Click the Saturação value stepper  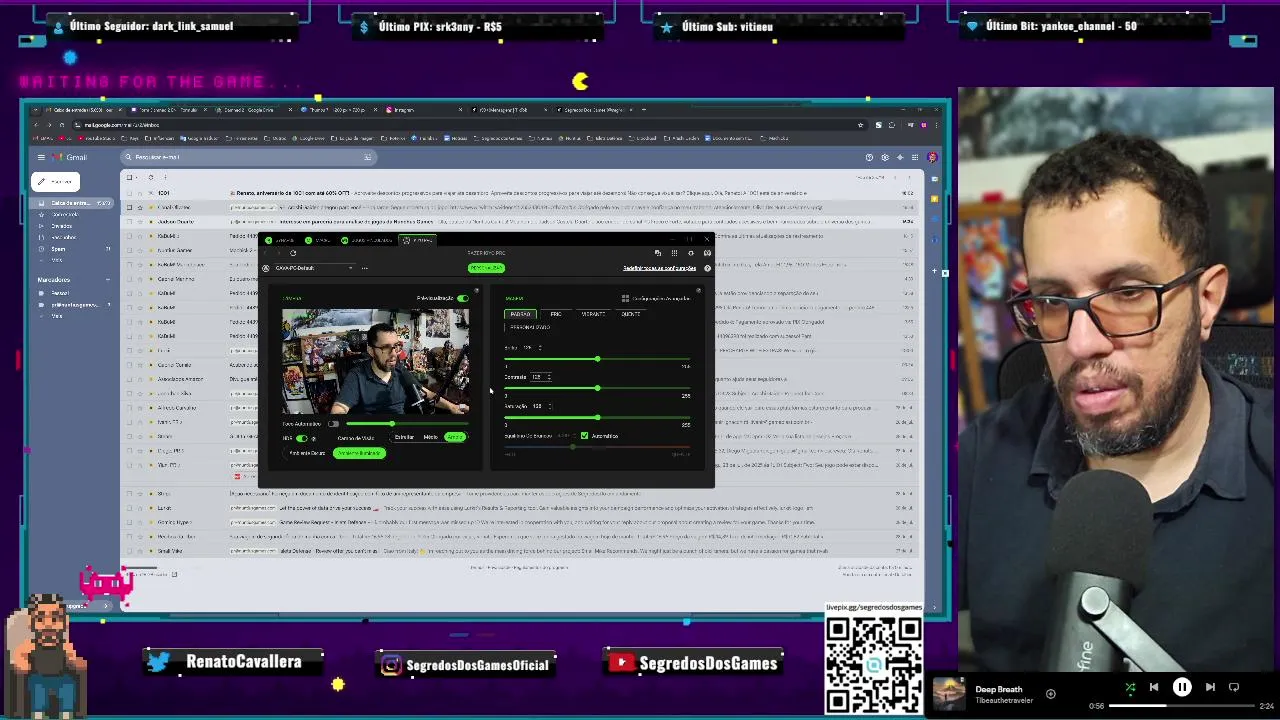point(548,406)
